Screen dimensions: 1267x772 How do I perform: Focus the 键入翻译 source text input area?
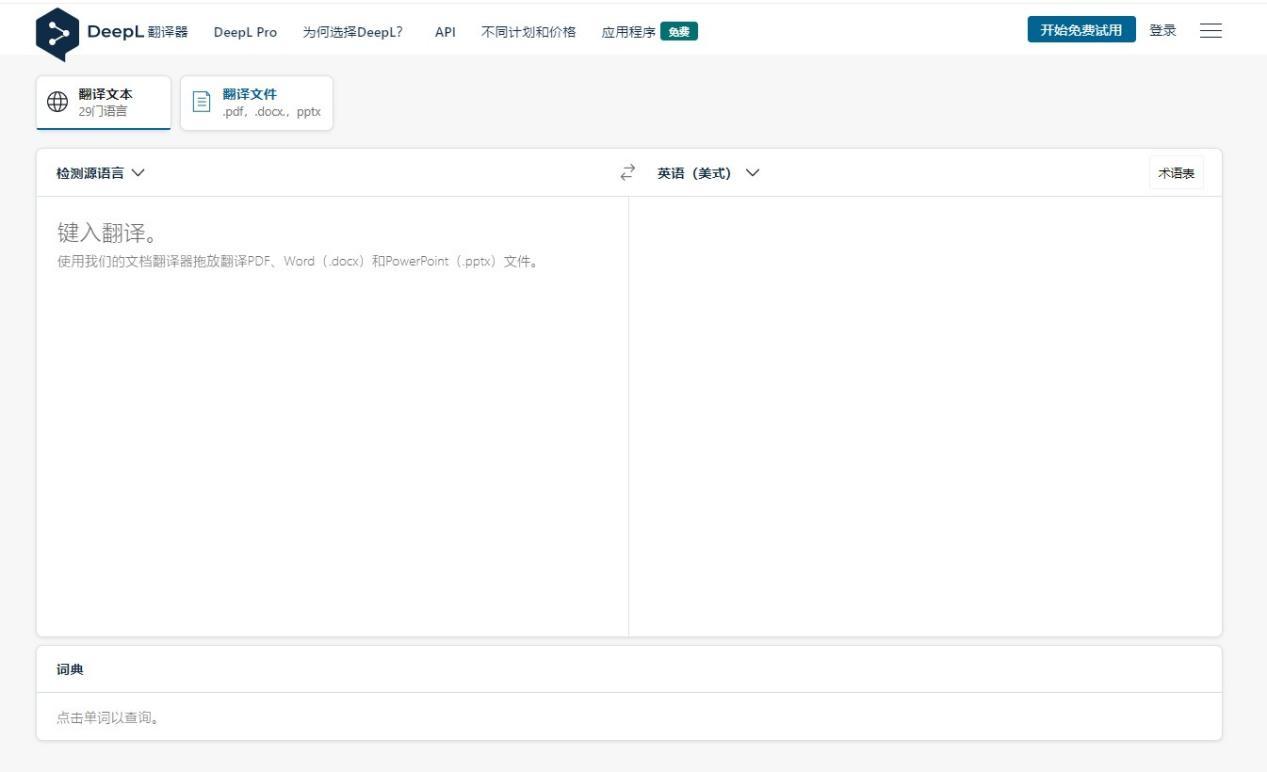pos(332,416)
